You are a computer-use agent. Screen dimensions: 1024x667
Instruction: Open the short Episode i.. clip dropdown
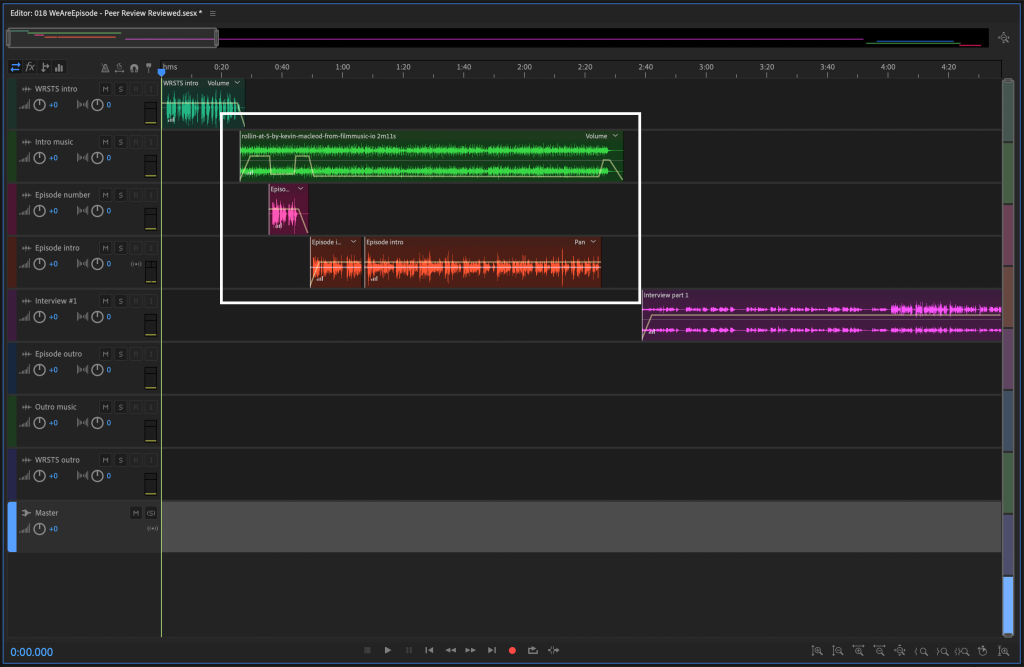(x=353, y=242)
